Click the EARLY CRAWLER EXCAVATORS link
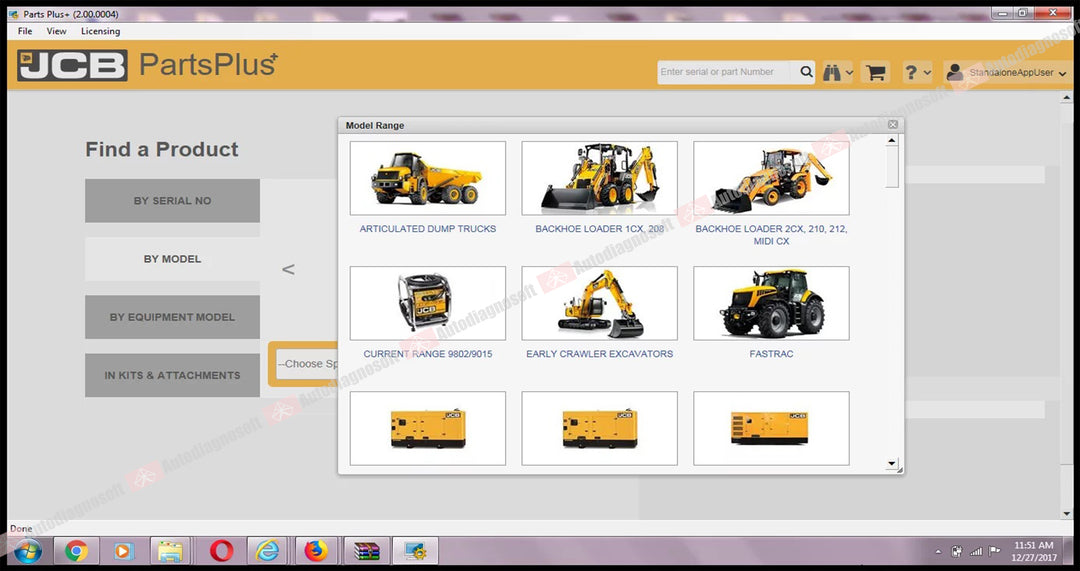Screen dimensions: 1080x571 pos(599,354)
